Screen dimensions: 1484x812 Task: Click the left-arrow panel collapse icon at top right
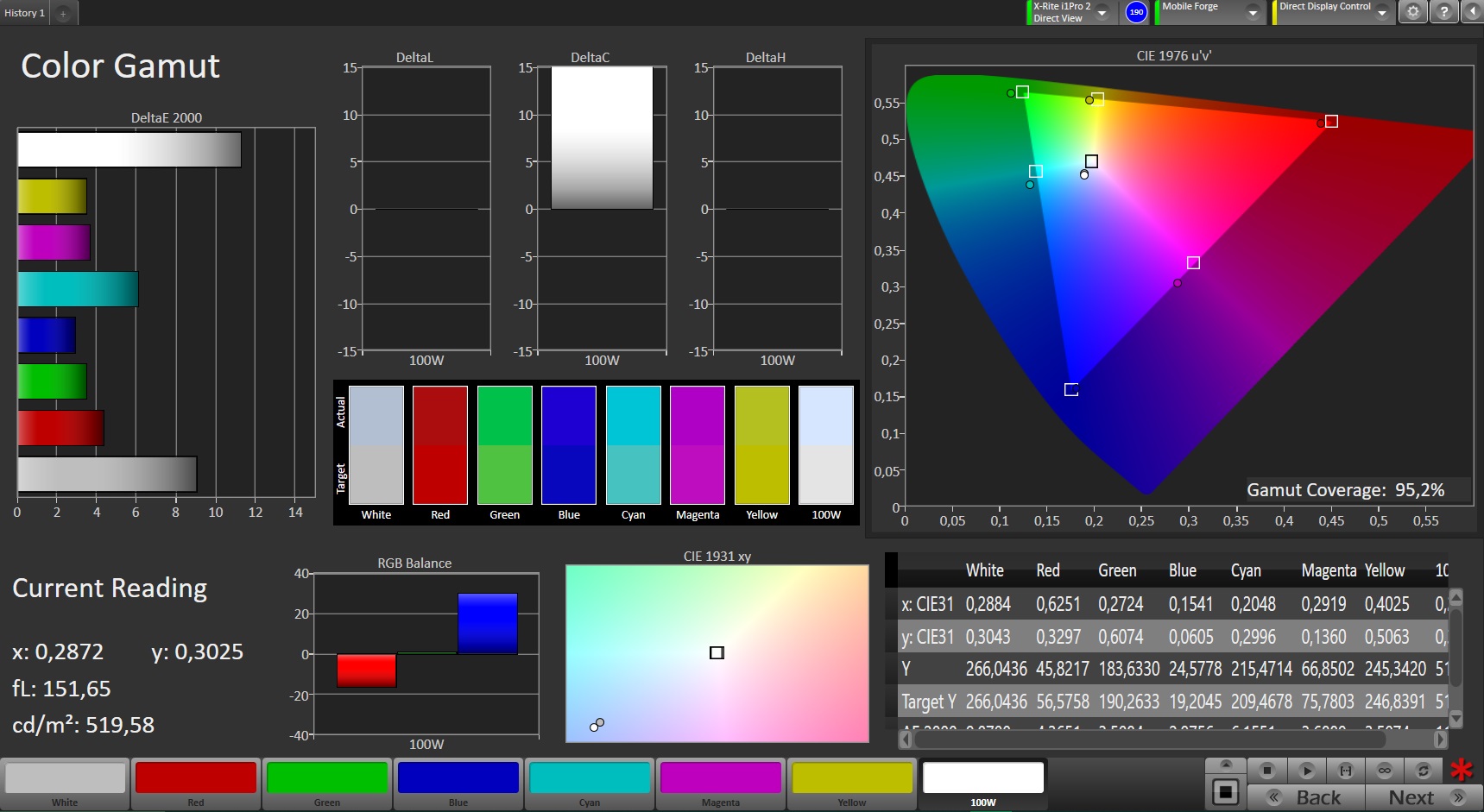point(1472,12)
